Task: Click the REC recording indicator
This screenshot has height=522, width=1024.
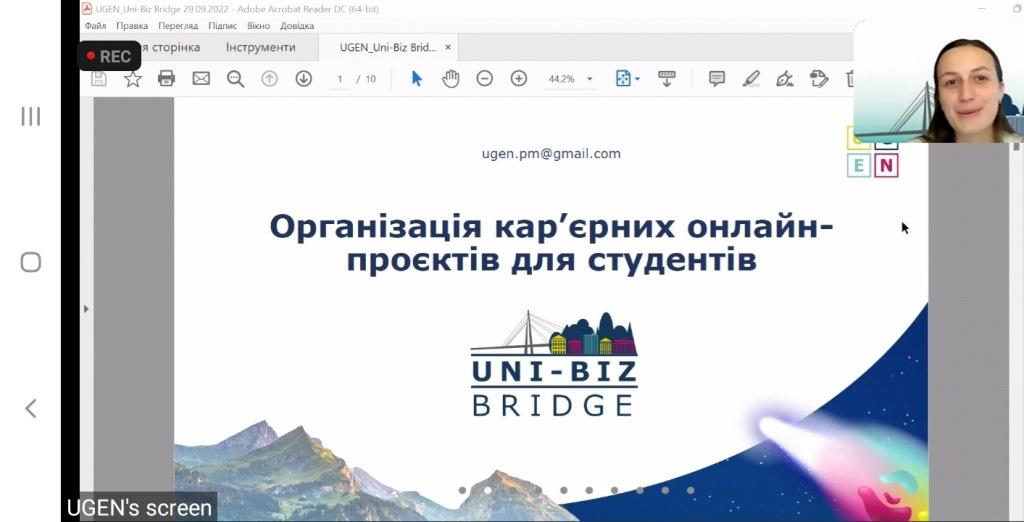Action: click(109, 56)
